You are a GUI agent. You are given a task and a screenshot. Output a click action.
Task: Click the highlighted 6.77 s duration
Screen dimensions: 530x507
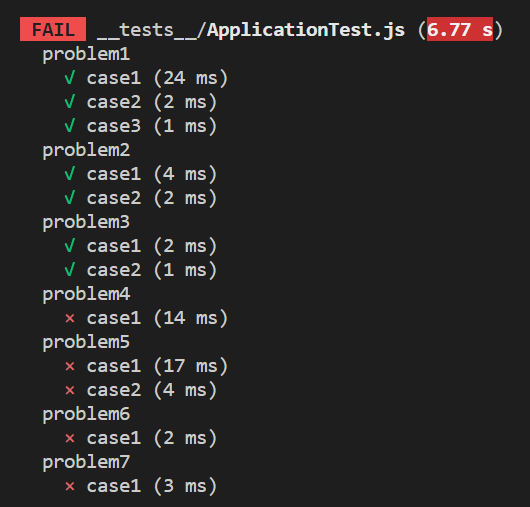tap(460, 29)
